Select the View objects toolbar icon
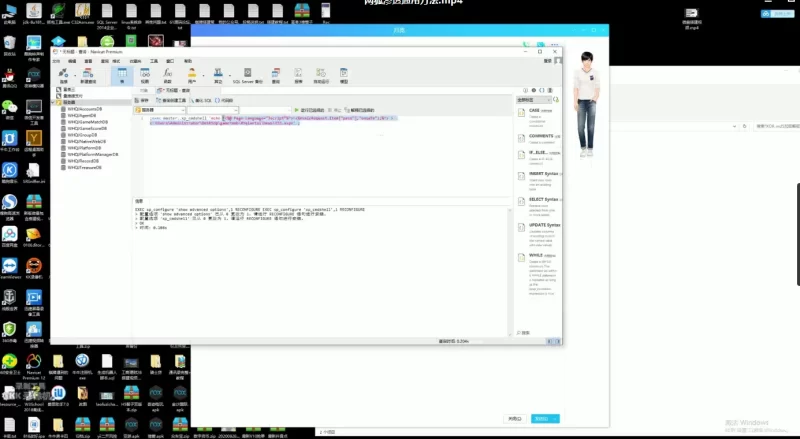This screenshot has height=439, width=800. tap(145, 75)
